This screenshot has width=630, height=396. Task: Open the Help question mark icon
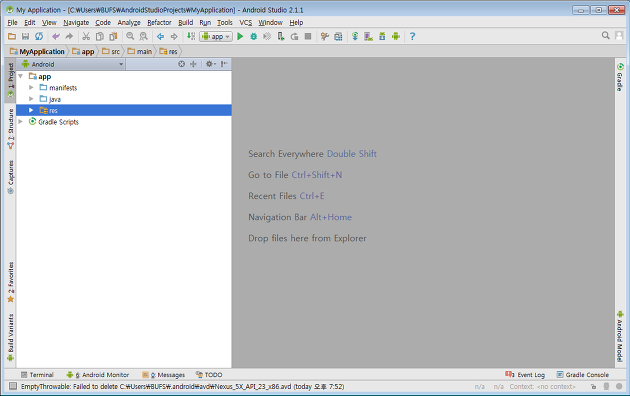(412, 37)
